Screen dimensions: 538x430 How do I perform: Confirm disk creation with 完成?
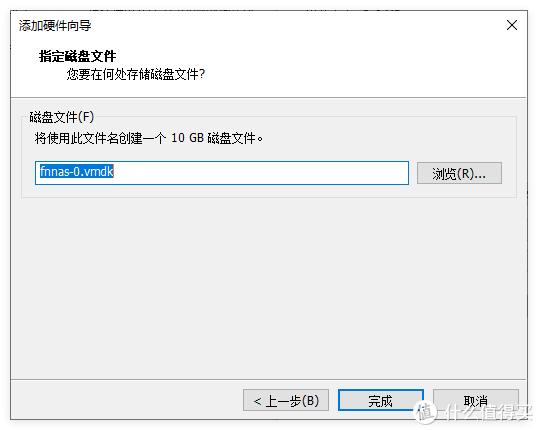click(x=381, y=400)
